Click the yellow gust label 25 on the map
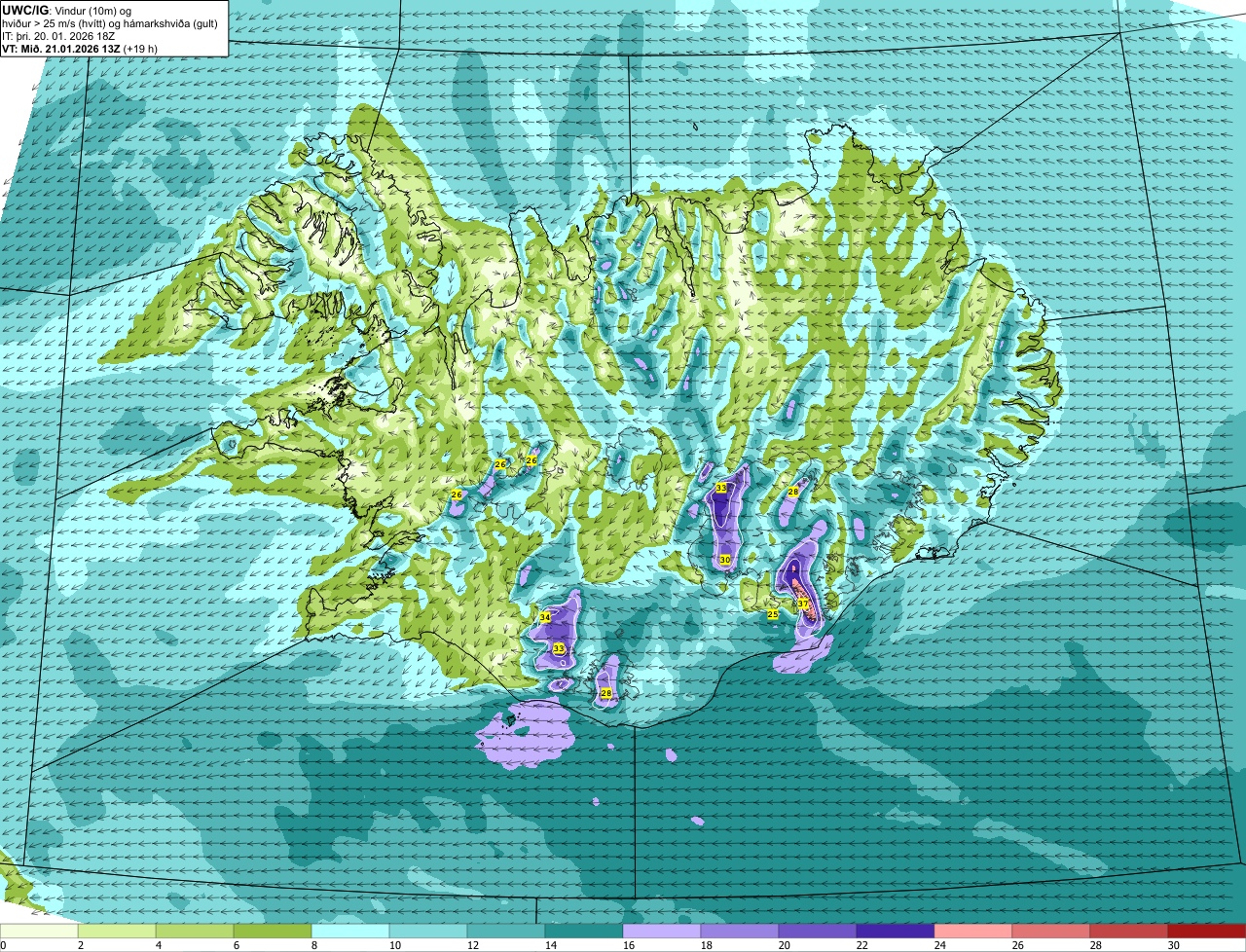This screenshot has height=952, width=1246. click(x=773, y=614)
